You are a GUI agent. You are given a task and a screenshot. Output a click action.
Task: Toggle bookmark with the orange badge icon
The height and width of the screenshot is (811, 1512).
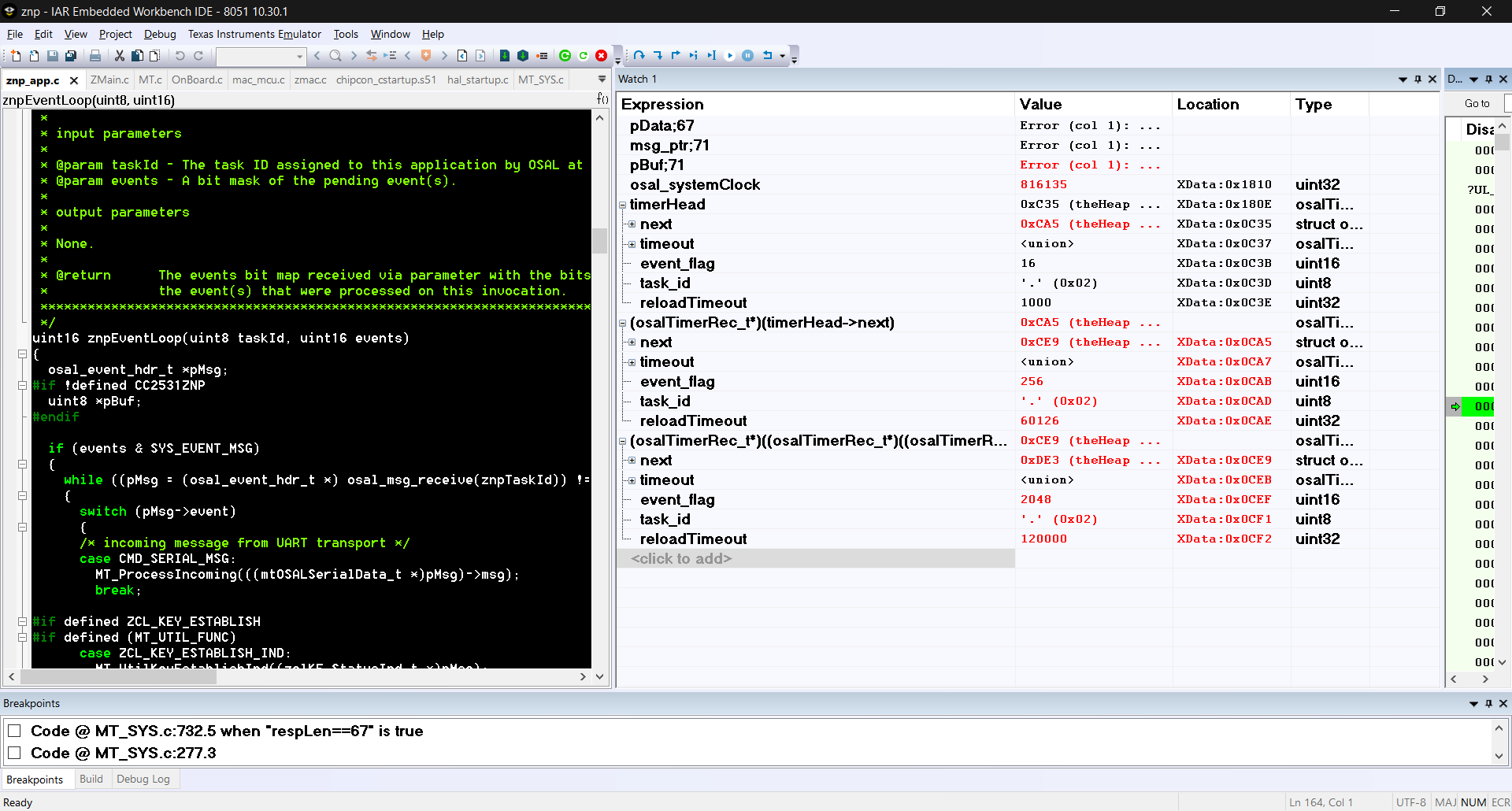[x=426, y=56]
